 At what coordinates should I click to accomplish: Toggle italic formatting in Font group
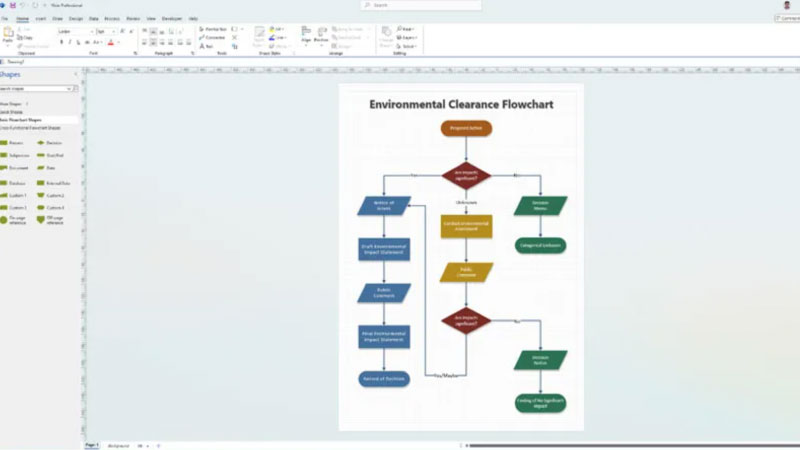tap(70, 42)
